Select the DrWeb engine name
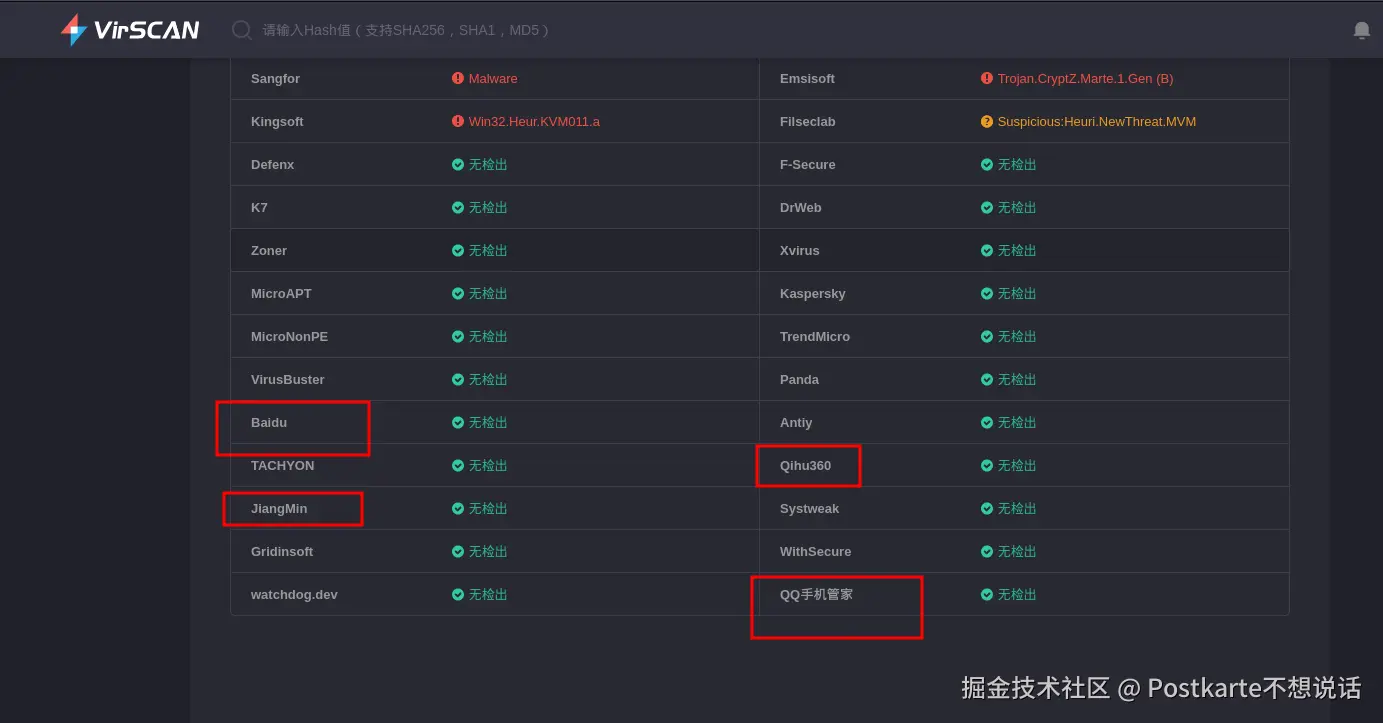 point(800,207)
